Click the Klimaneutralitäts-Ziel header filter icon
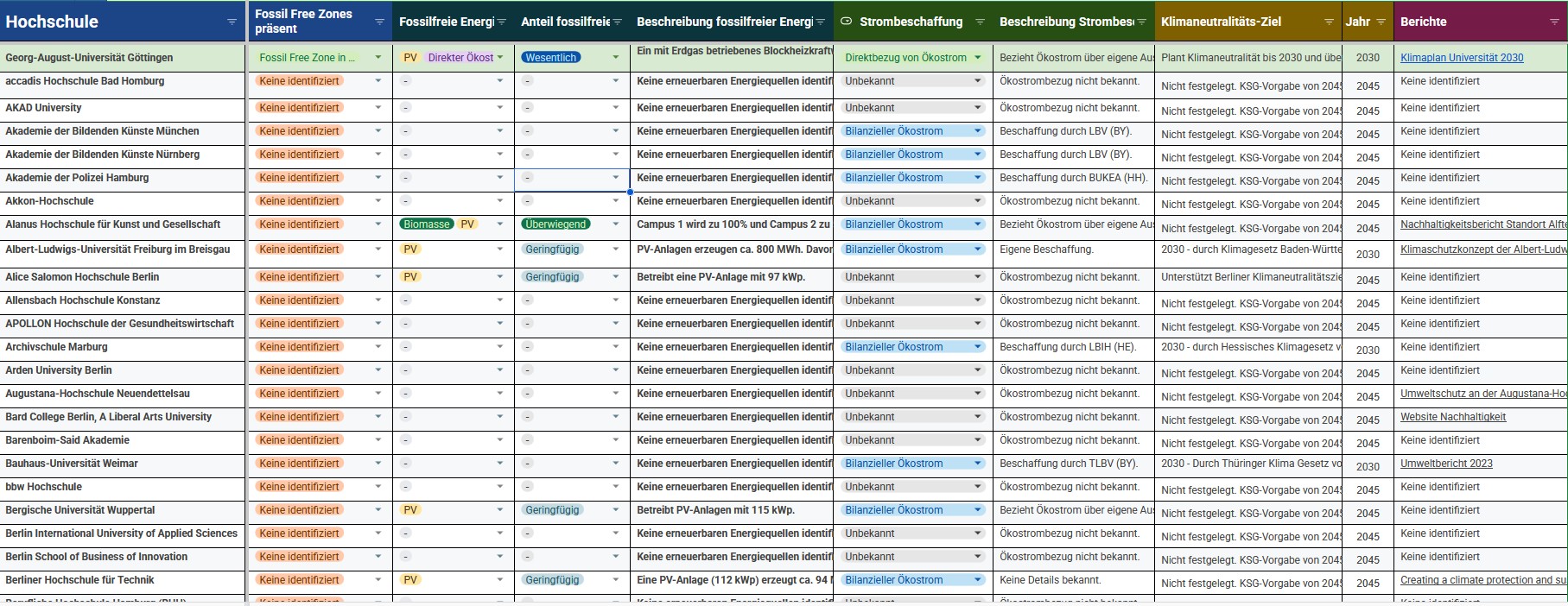The height and width of the screenshot is (606, 1568). point(1329,22)
